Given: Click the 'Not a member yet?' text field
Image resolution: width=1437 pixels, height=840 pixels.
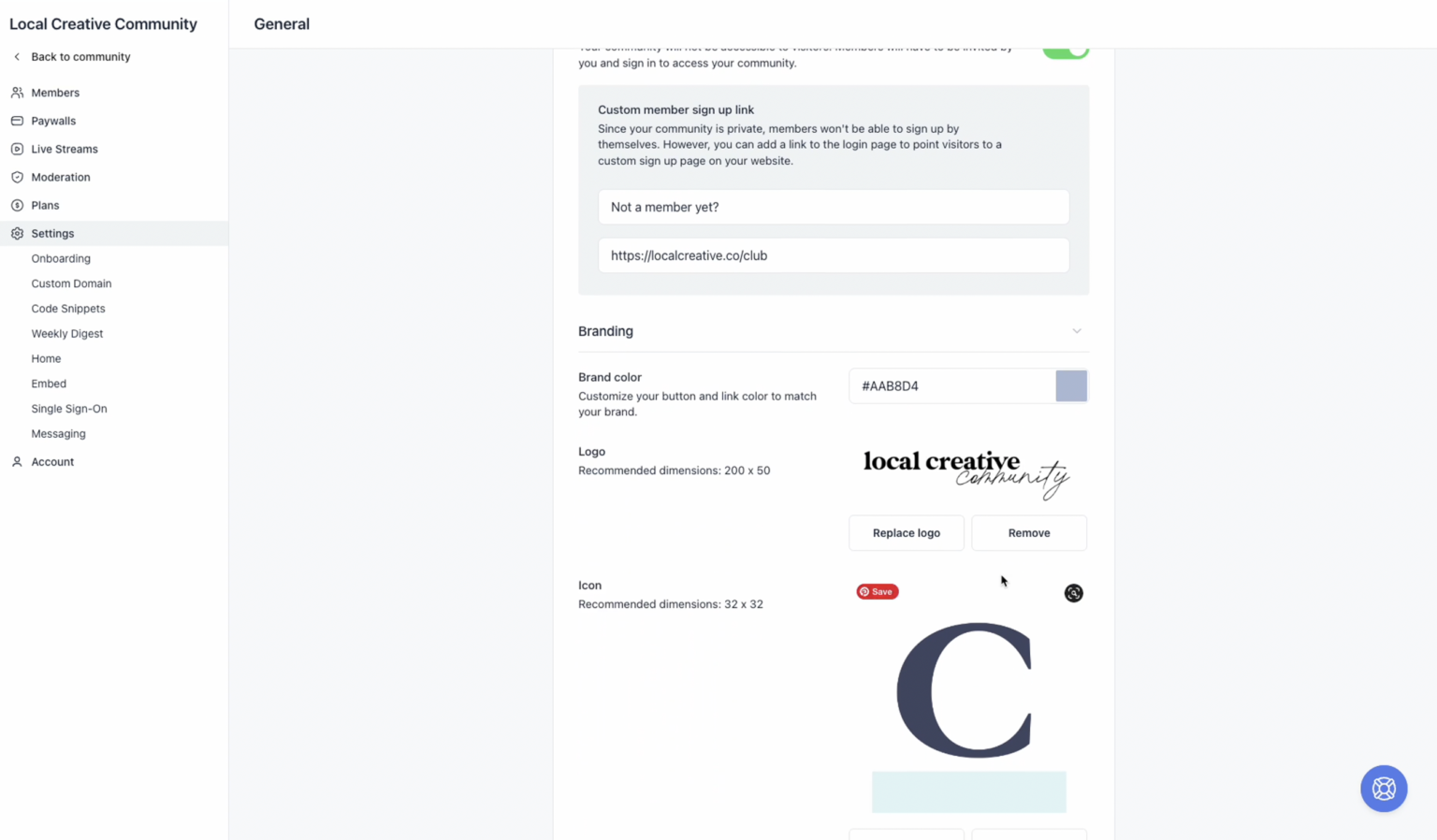Looking at the screenshot, I should (x=833, y=207).
